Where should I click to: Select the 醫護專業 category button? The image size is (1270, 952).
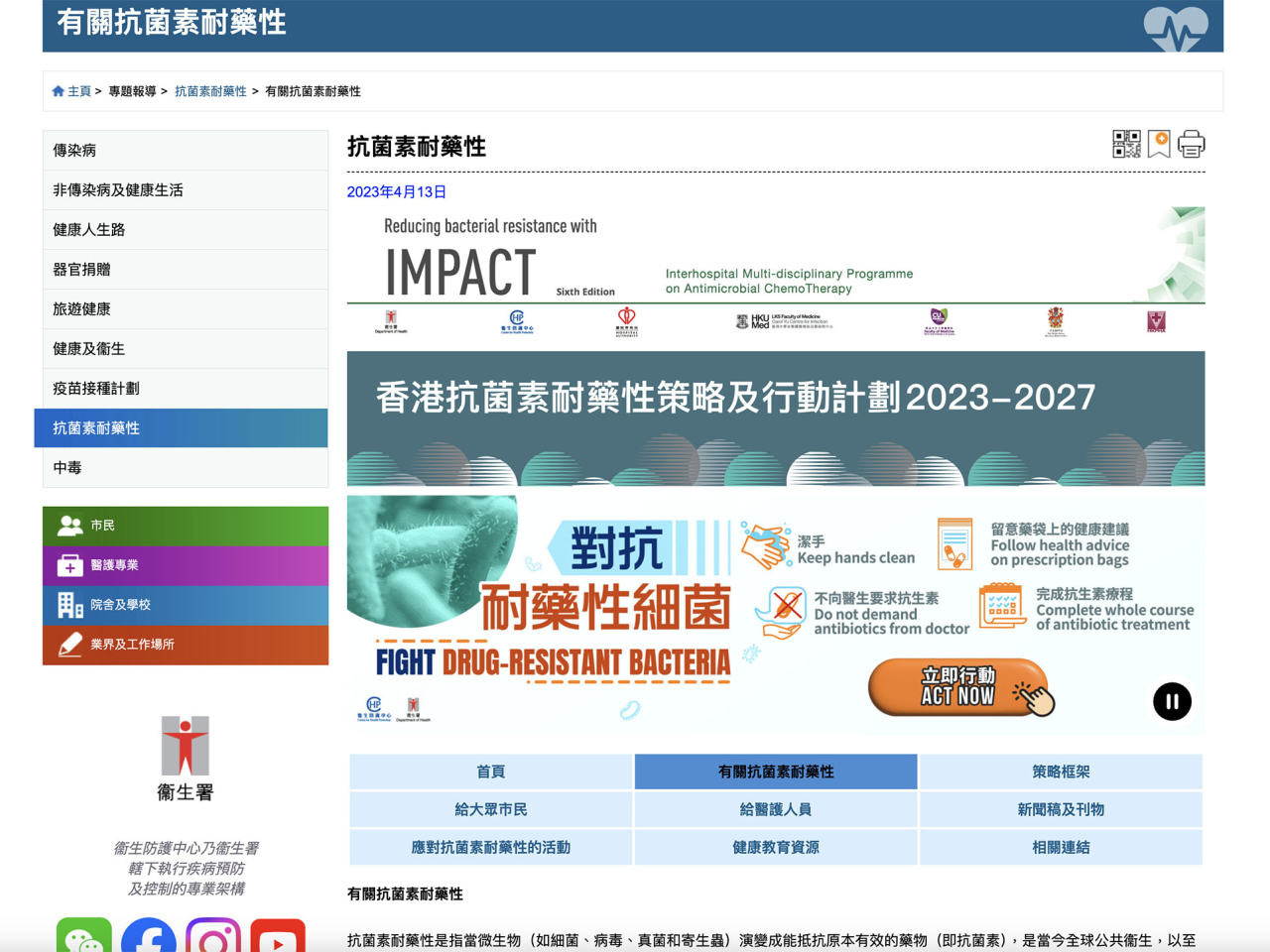click(185, 565)
